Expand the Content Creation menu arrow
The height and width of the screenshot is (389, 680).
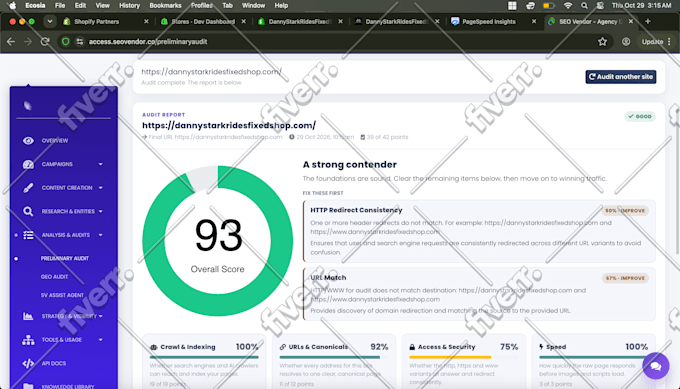pyautogui.click(x=101, y=188)
